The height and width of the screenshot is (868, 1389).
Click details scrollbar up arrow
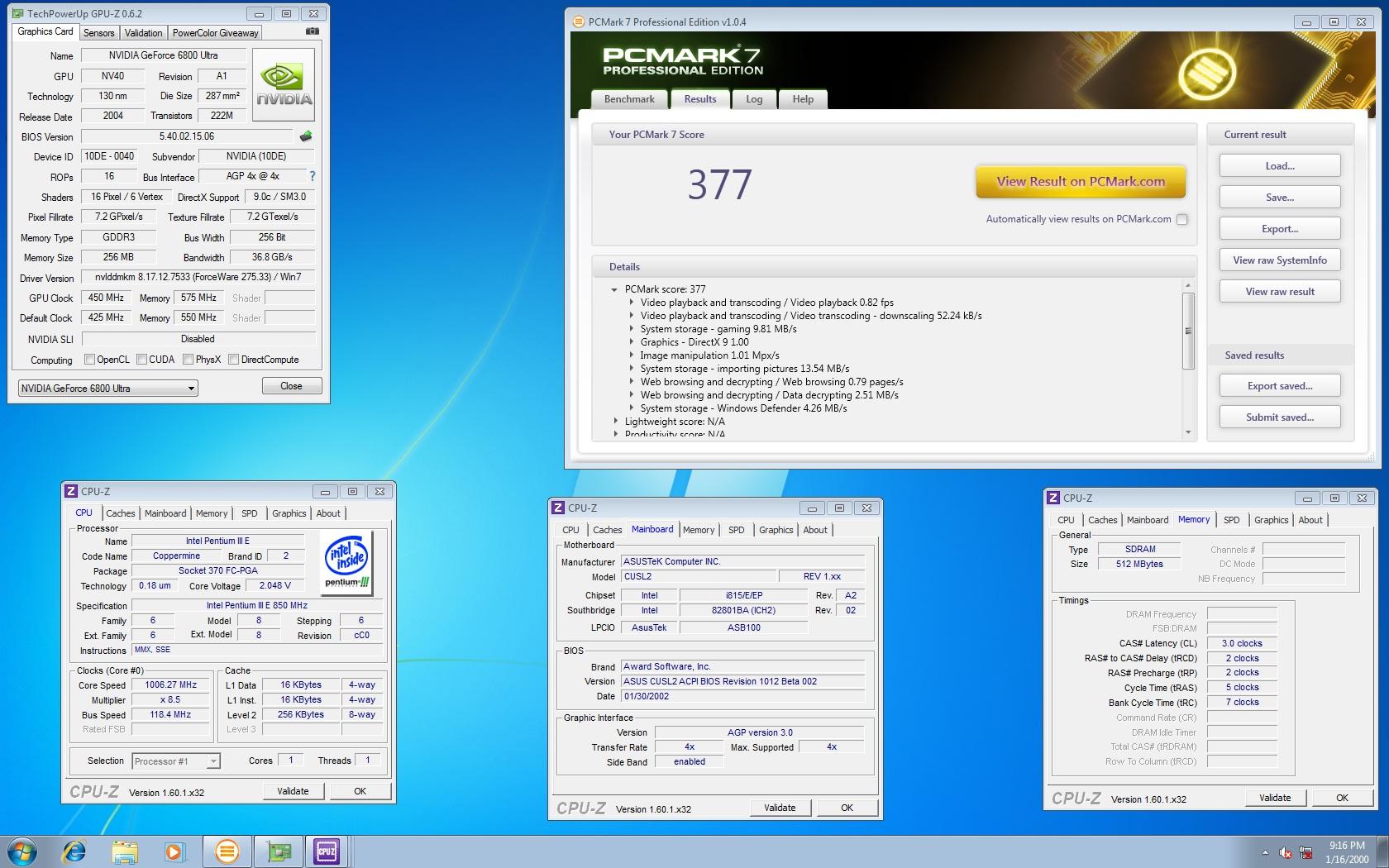(1188, 285)
